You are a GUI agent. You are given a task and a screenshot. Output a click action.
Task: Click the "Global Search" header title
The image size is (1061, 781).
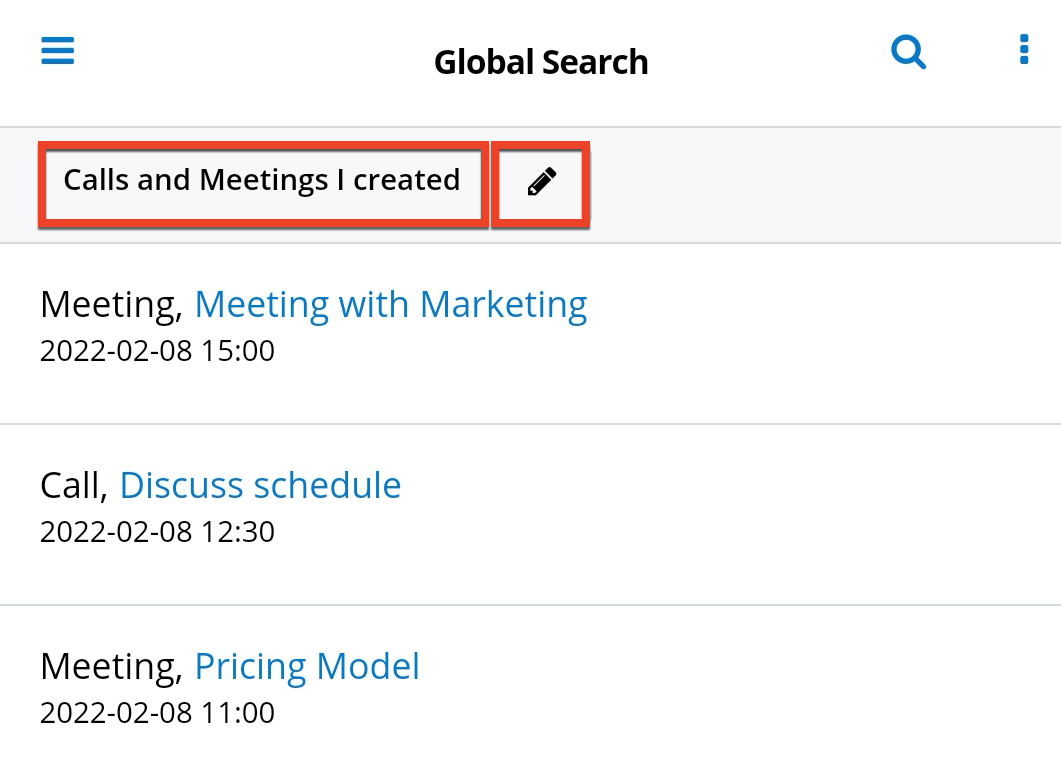(x=541, y=62)
